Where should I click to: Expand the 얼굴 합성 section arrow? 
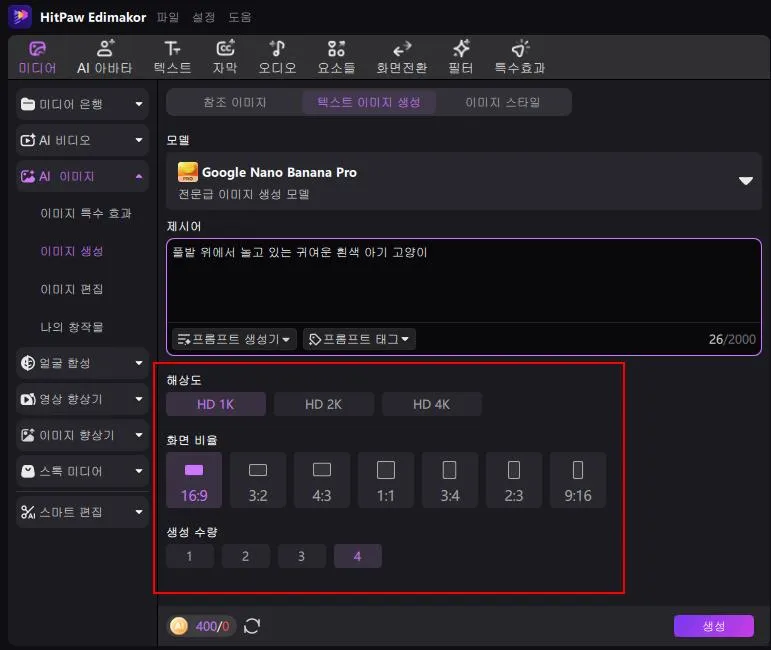[139, 363]
